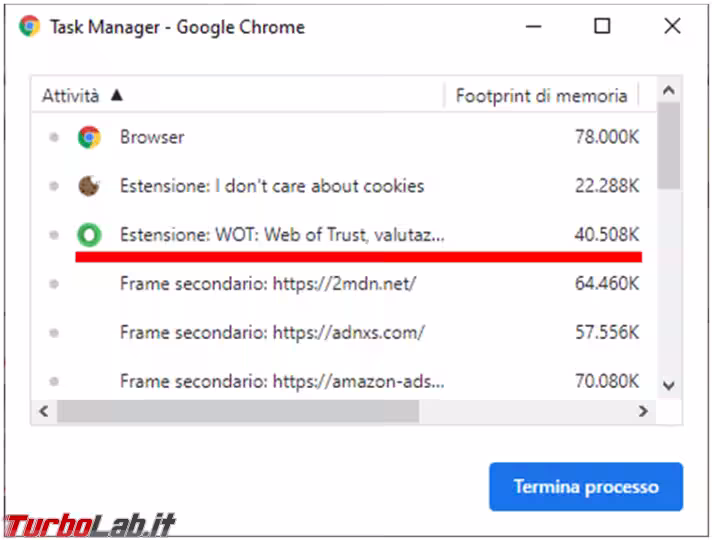Click horizontal scrollbar right arrow

tap(644, 411)
